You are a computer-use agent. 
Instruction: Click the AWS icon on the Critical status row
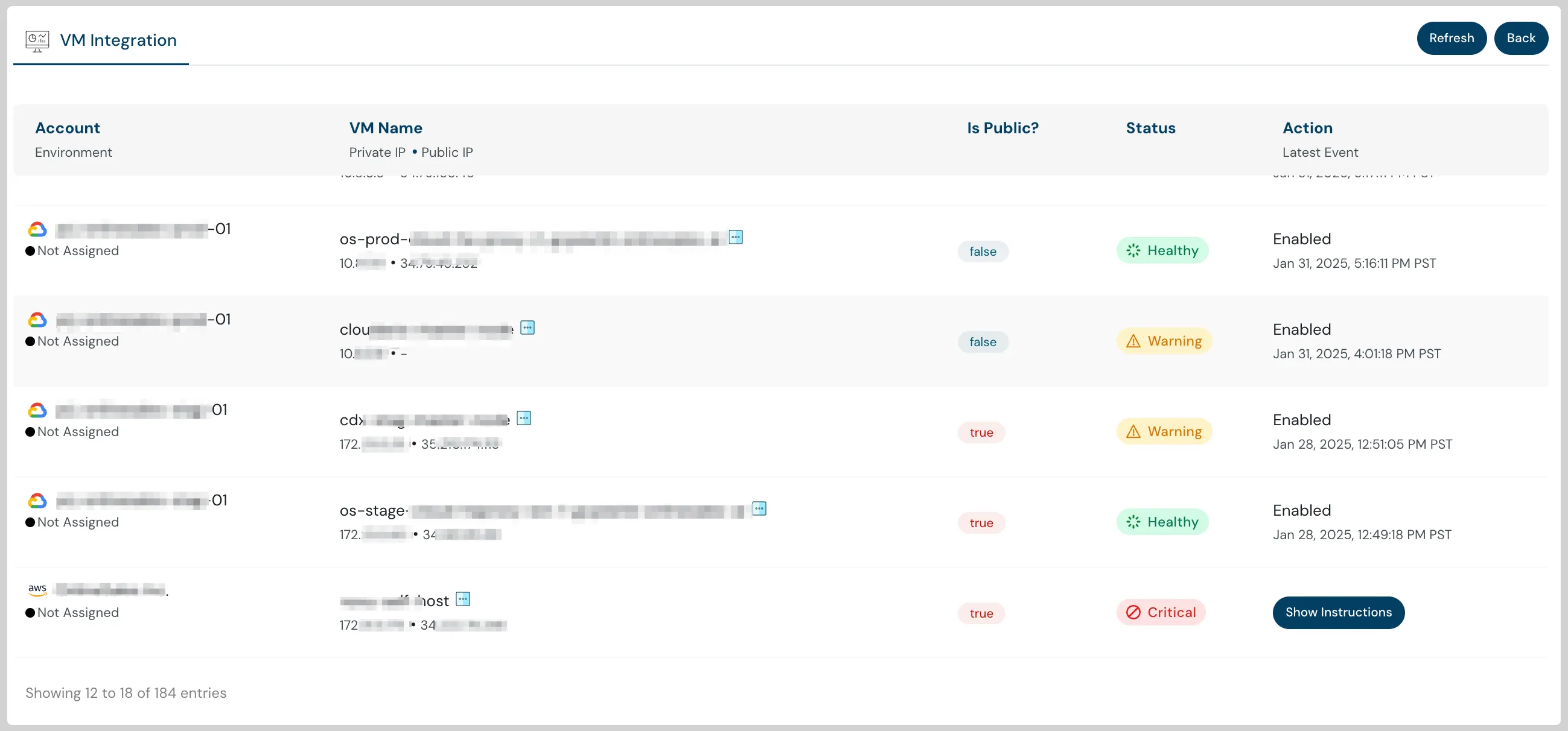[37, 589]
